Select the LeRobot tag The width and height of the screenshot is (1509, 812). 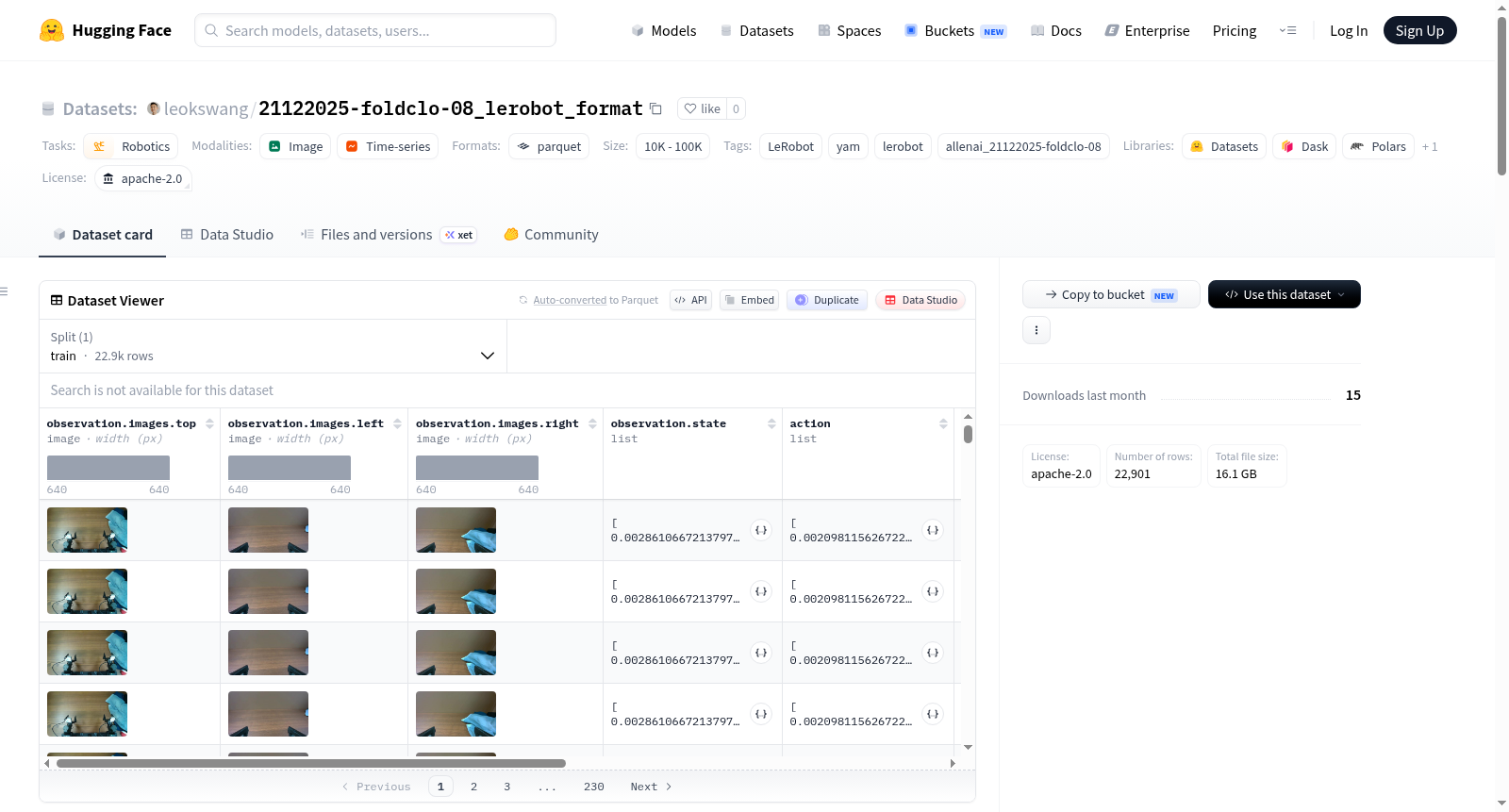(x=790, y=146)
